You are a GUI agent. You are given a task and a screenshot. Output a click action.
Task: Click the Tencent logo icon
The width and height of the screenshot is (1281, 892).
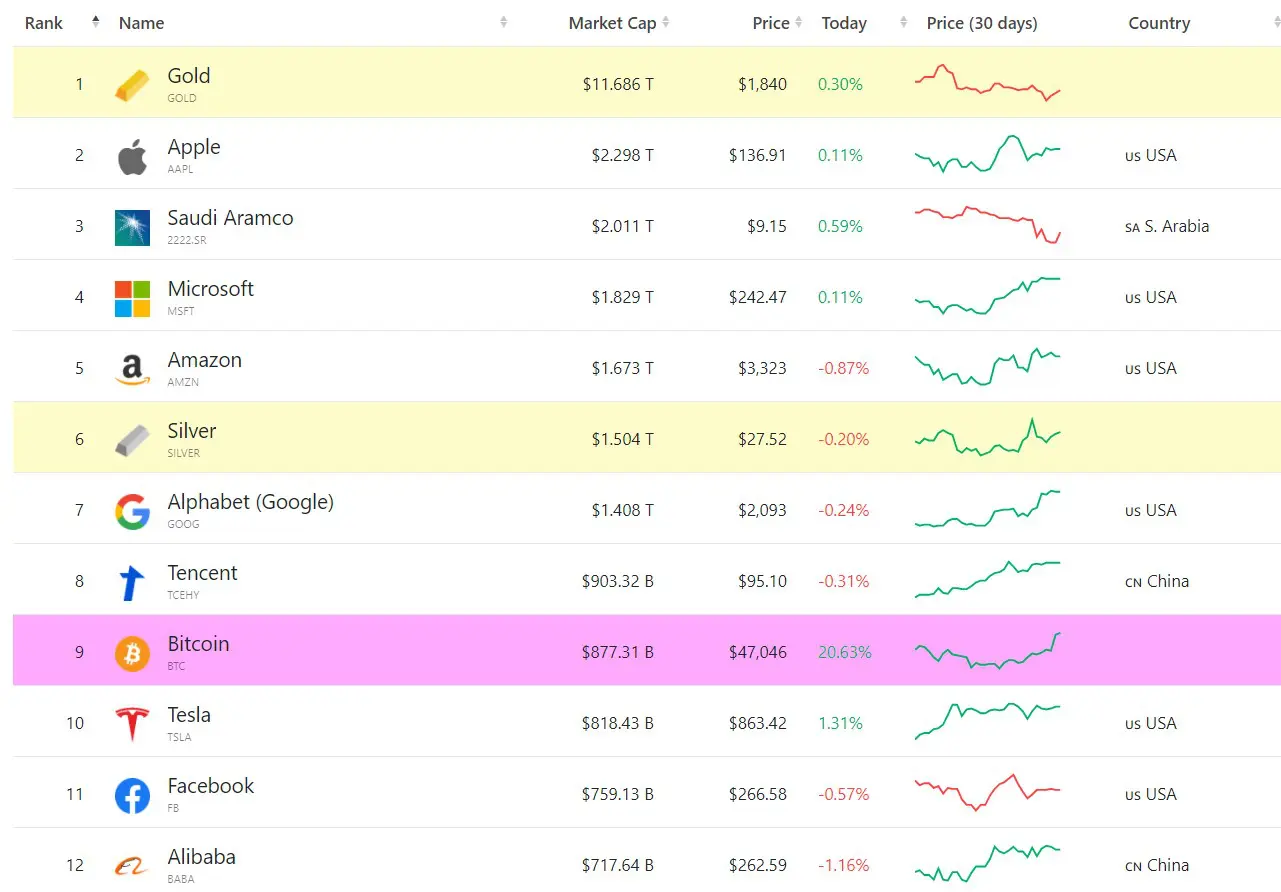coord(132,583)
